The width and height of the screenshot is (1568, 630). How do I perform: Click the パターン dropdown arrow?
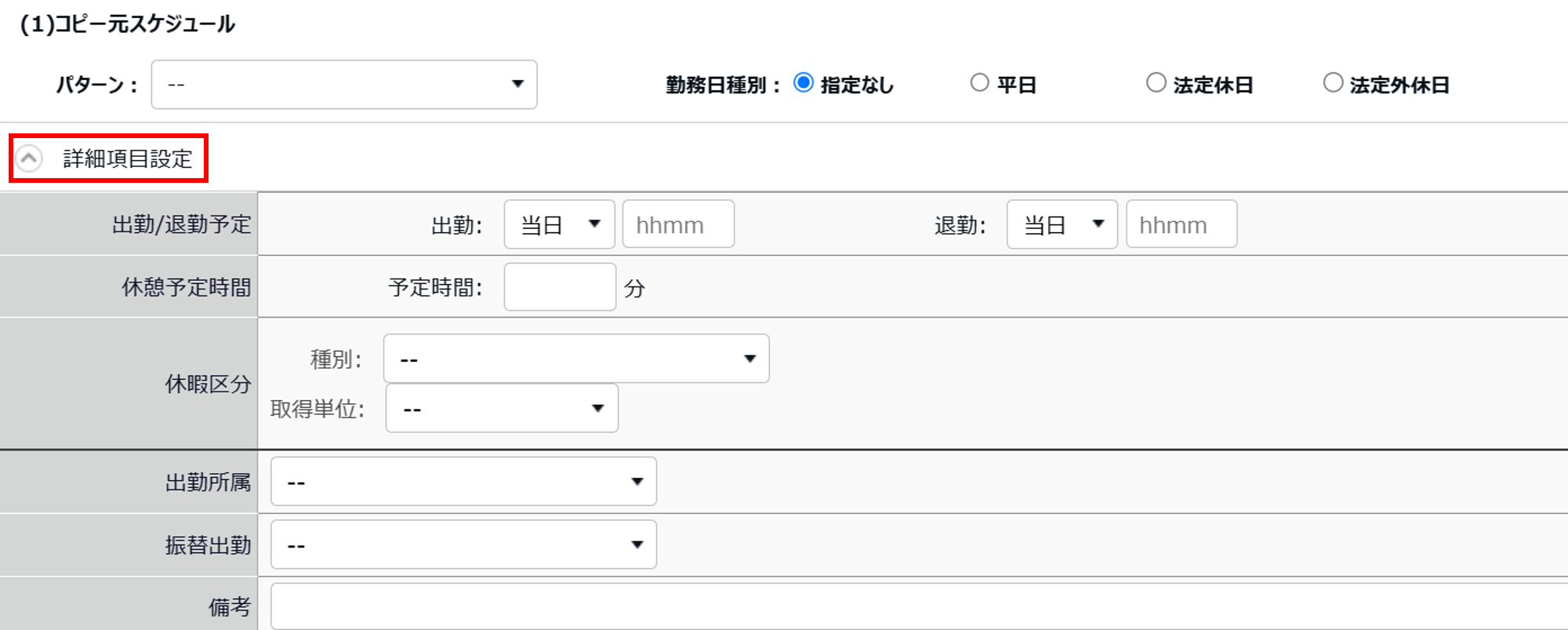tap(517, 84)
